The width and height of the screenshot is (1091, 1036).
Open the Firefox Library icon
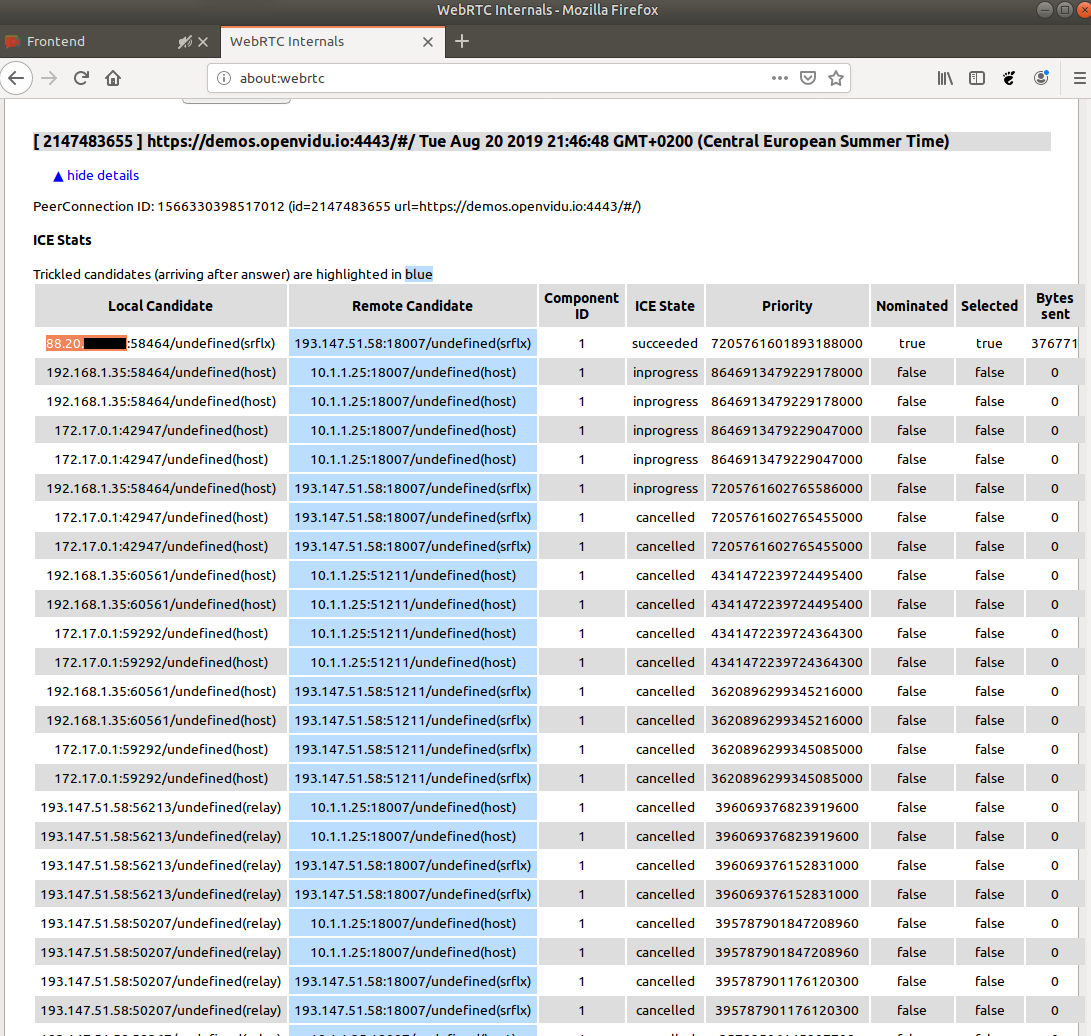tap(944, 77)
